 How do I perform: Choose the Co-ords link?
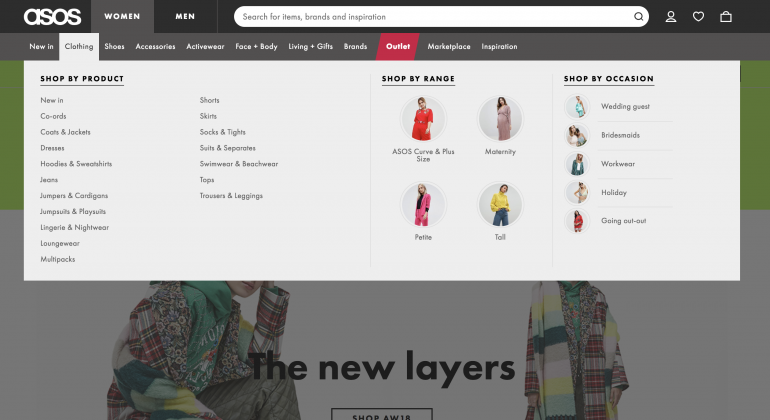tap(53, 116)
